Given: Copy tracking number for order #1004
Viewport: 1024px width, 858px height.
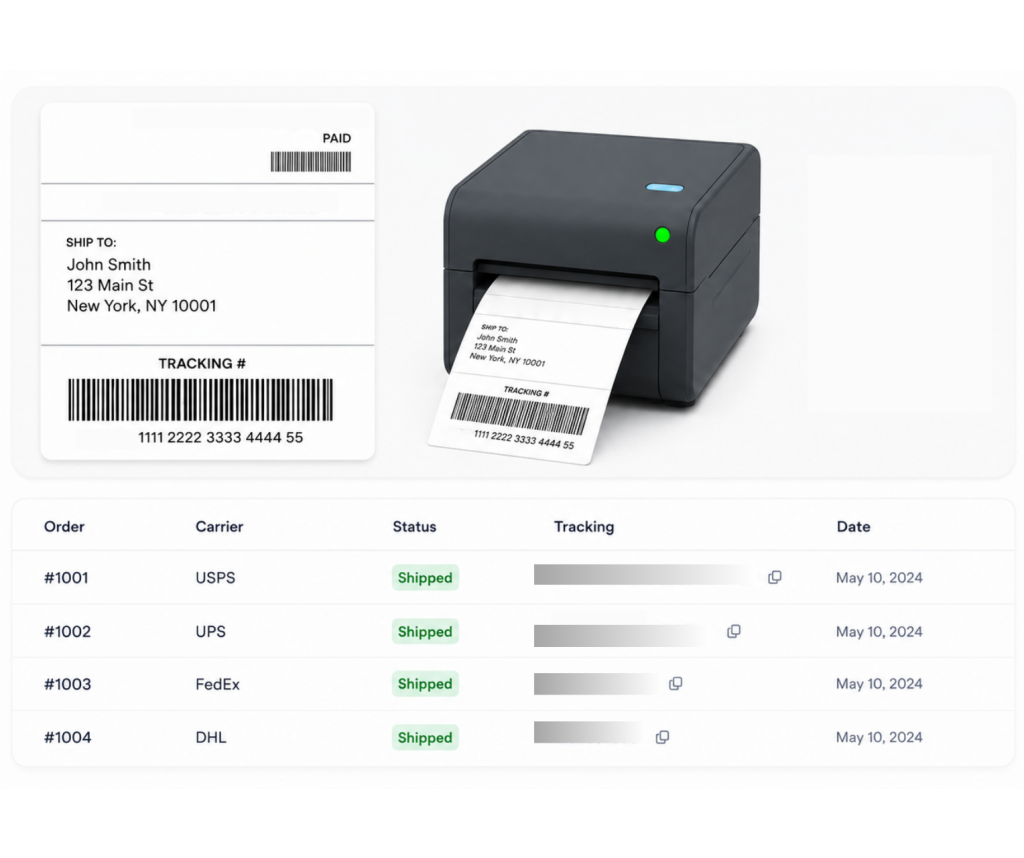Looking at the screenshot, I should [x=662, y=737].
